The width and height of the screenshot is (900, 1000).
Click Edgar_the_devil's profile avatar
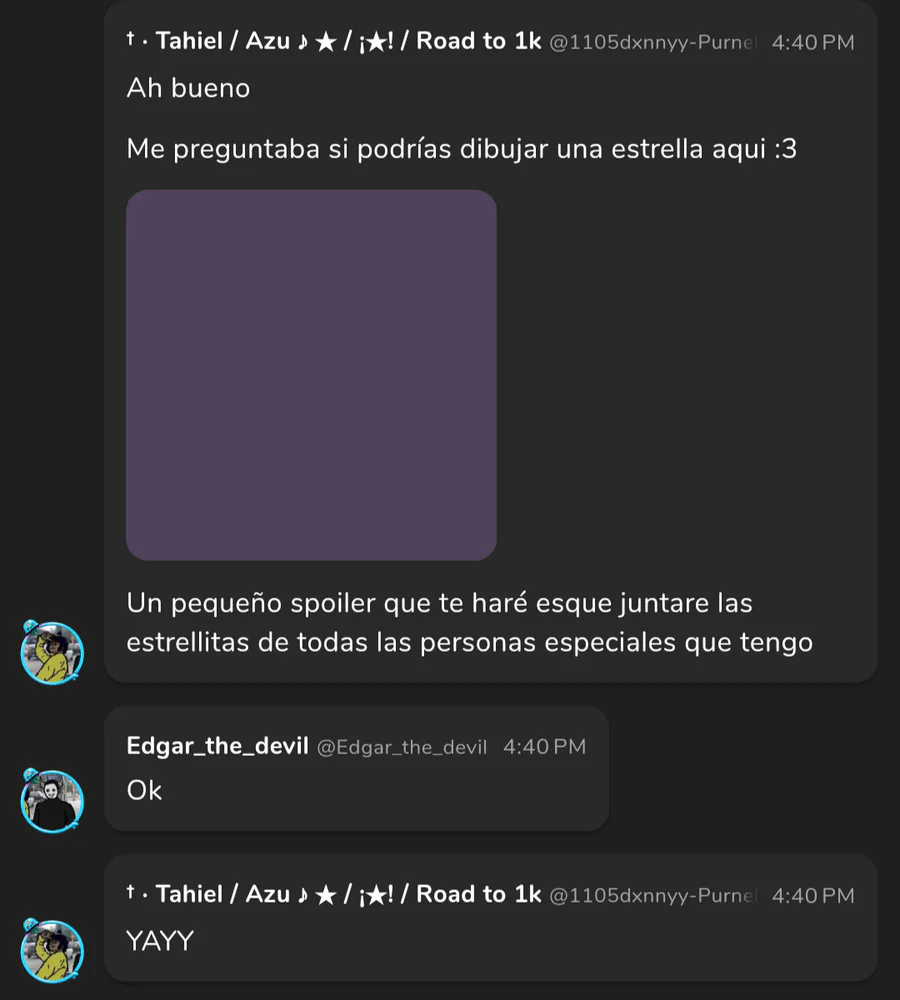click(x=52, y=801)
